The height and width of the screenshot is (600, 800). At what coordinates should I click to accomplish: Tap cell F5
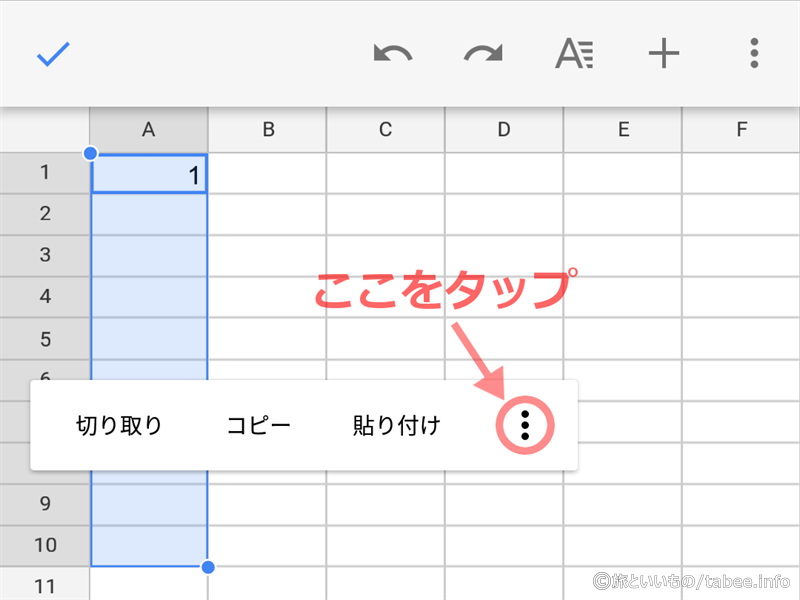[741, 339]
